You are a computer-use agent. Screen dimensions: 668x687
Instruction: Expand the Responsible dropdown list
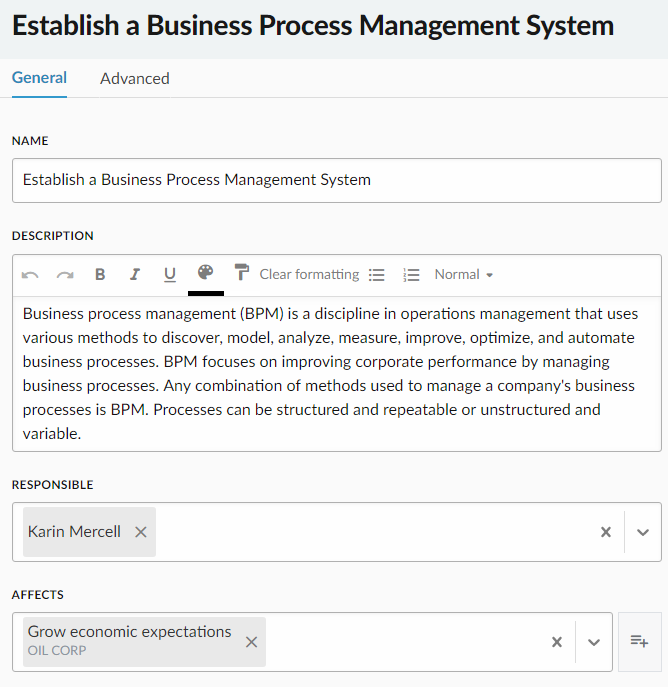[x=643, y=532]
